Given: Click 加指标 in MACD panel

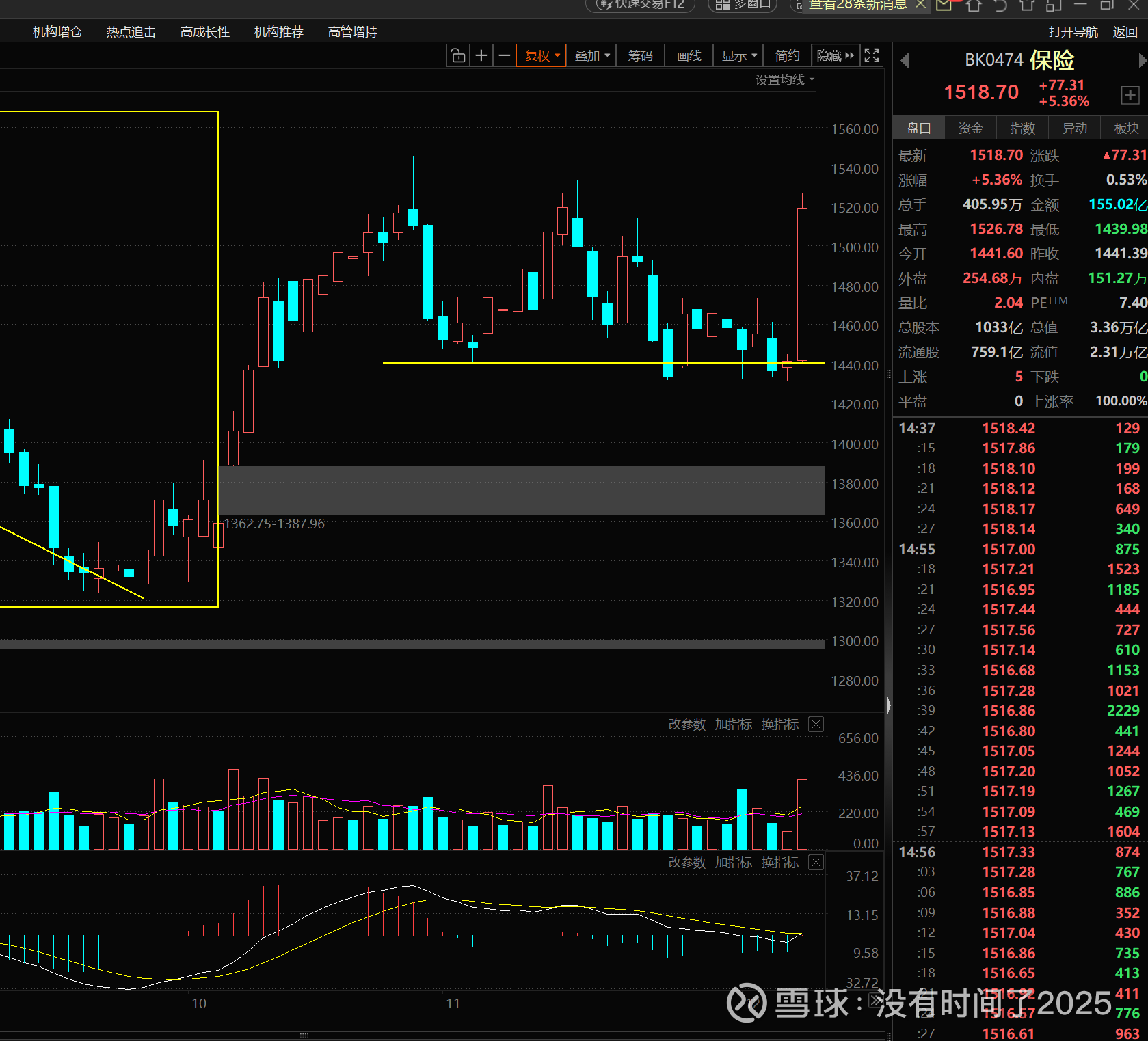Looking at the screenshot, I should (x=733, y=863).
